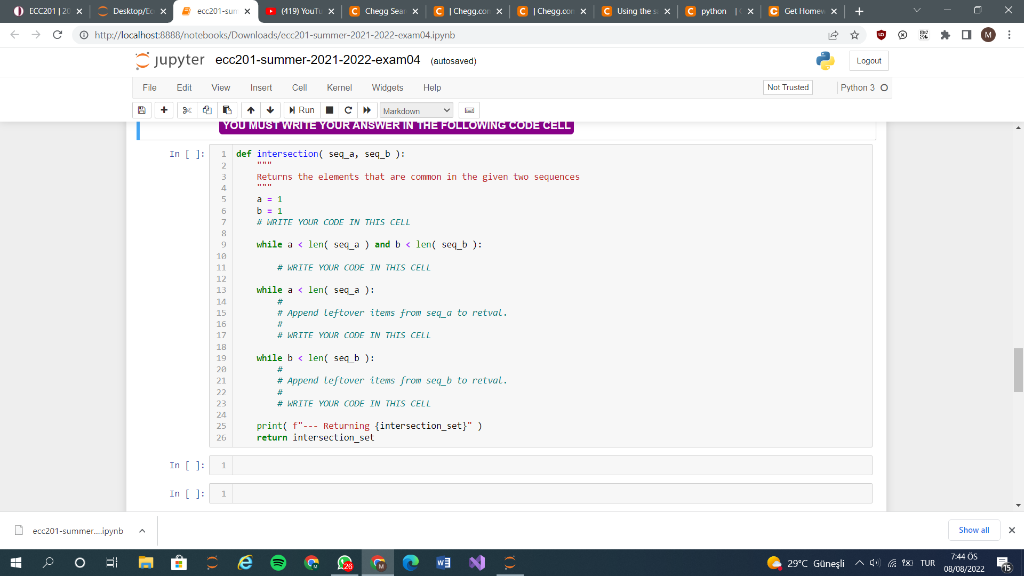
Task: Copy the selected cells in the toolbar
Action: (x=207, y=110)
